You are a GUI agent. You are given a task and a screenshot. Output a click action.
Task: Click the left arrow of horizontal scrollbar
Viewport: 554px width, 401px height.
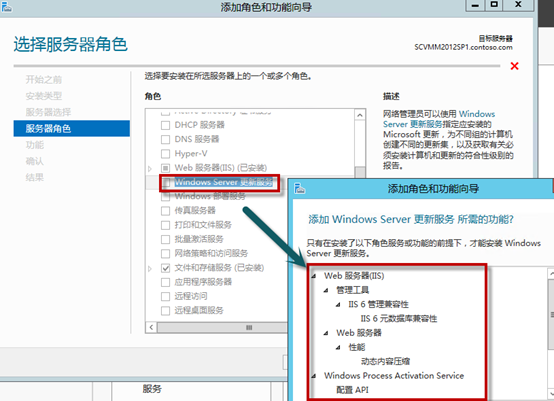tap(152, 328)
